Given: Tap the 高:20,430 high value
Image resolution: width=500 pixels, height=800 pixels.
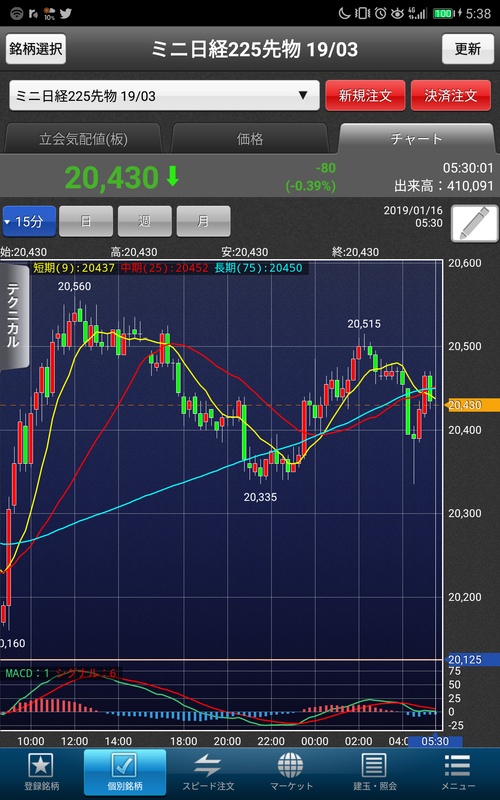Looking at the screenshot, I should 134,252.
